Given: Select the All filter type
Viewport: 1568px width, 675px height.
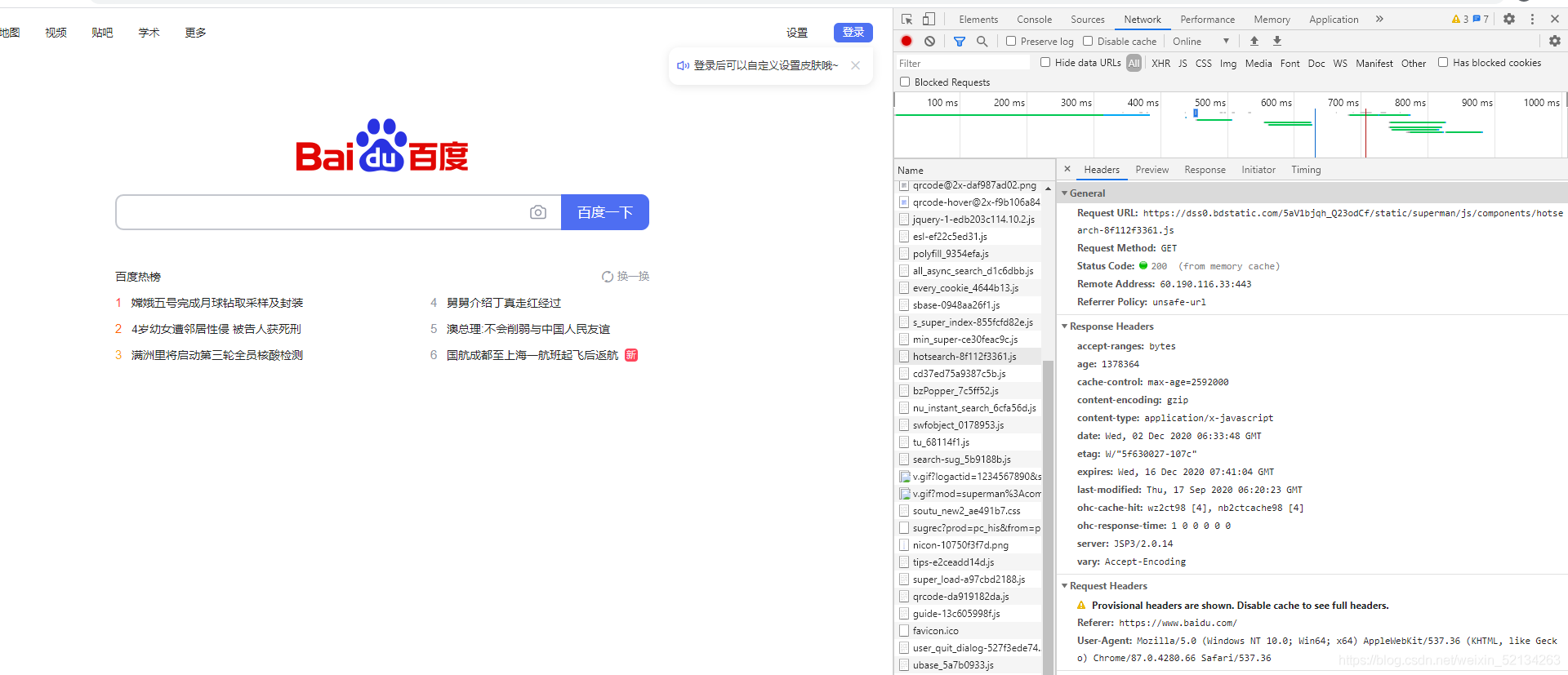Looking at the screenshot, I should click(x=1134, y=63).
